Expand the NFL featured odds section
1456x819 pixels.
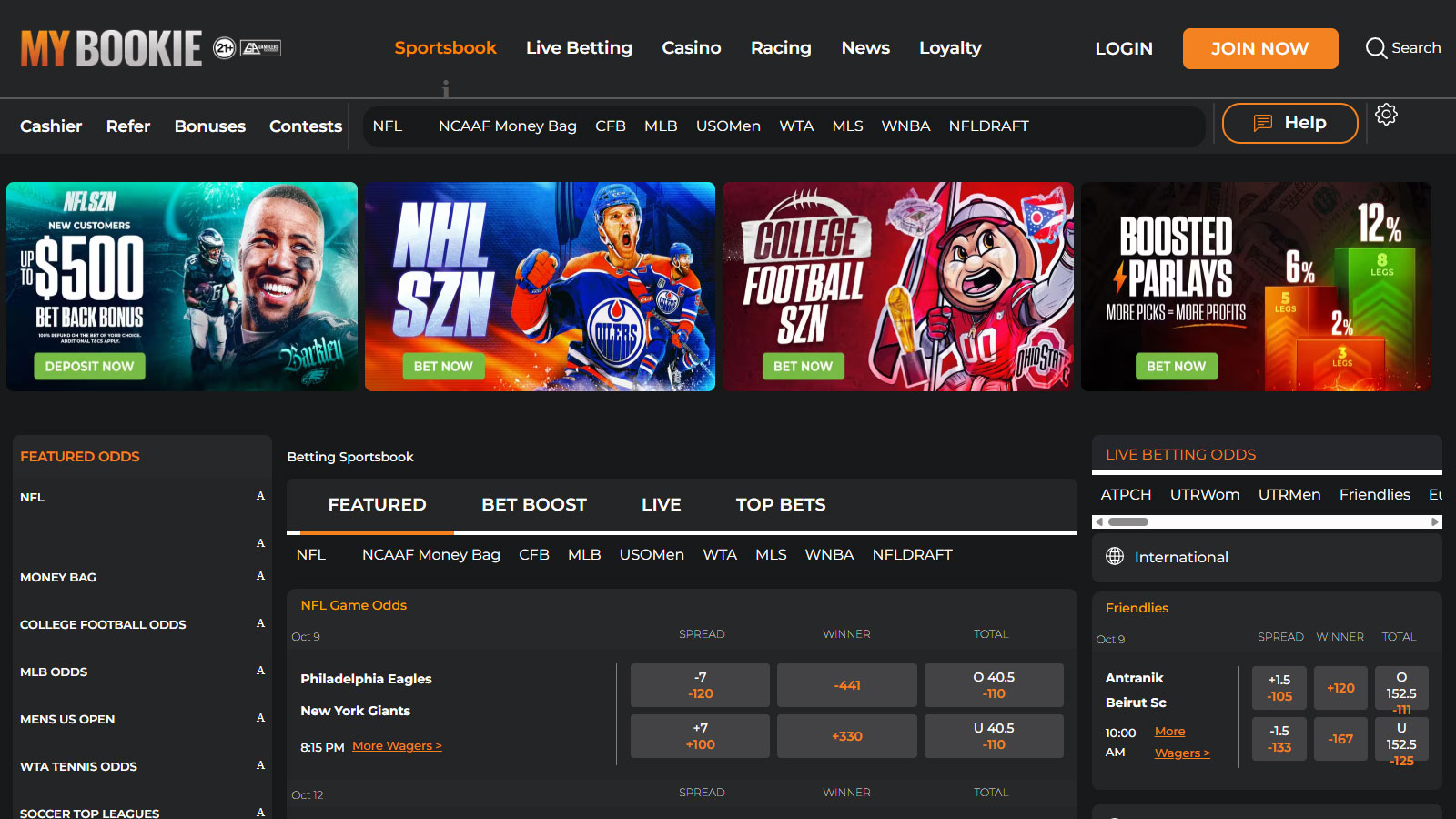[260, 496]
